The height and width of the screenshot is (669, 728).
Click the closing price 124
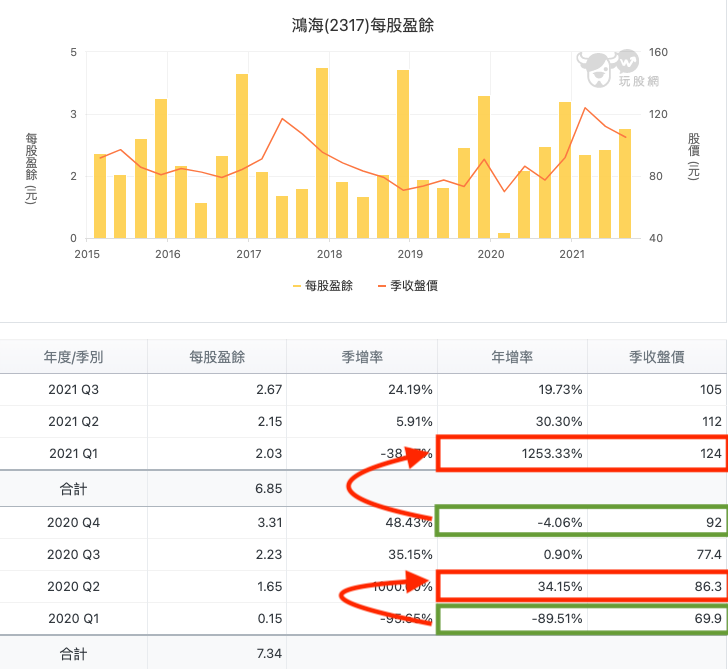pos(711,454)
